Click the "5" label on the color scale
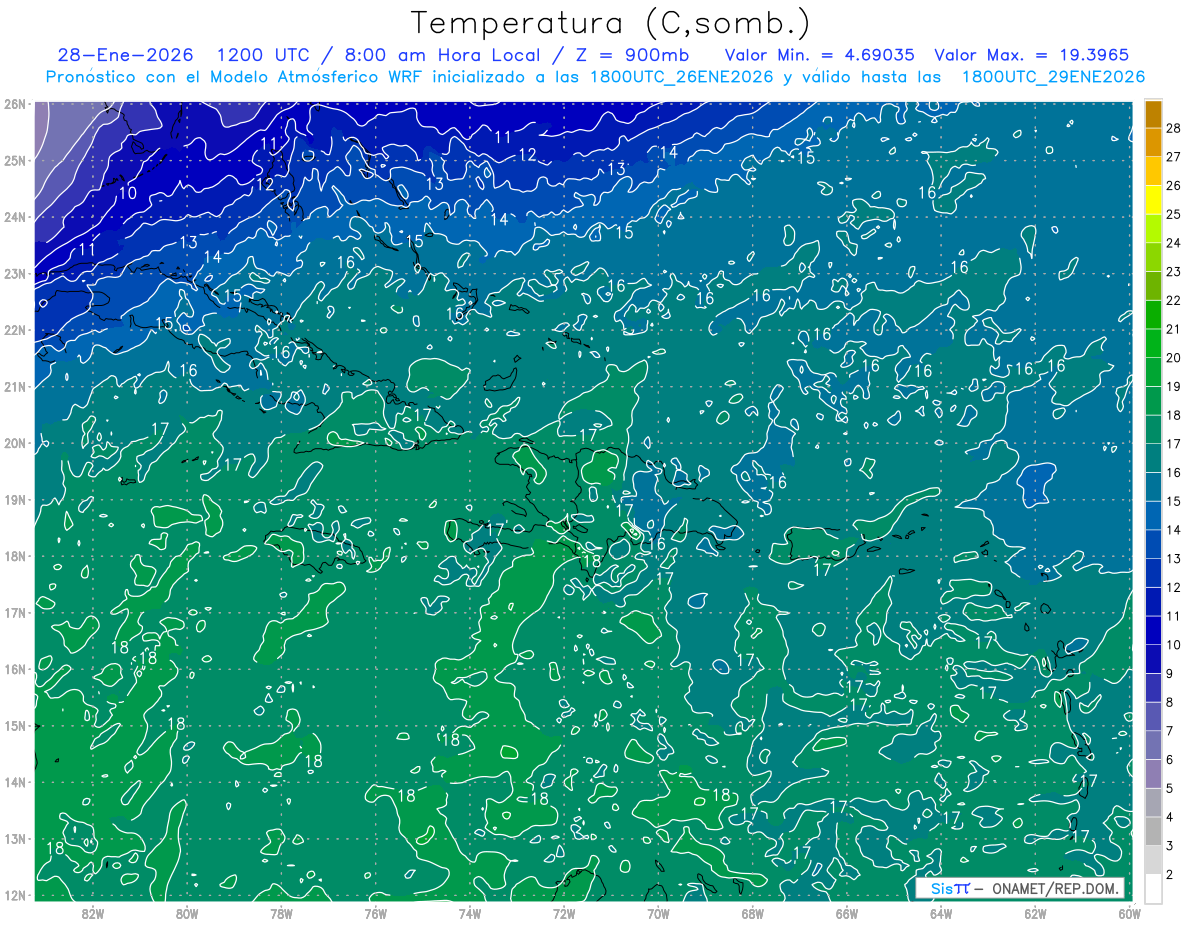This screenshot has width=1200, height=927. point(1170,789)
